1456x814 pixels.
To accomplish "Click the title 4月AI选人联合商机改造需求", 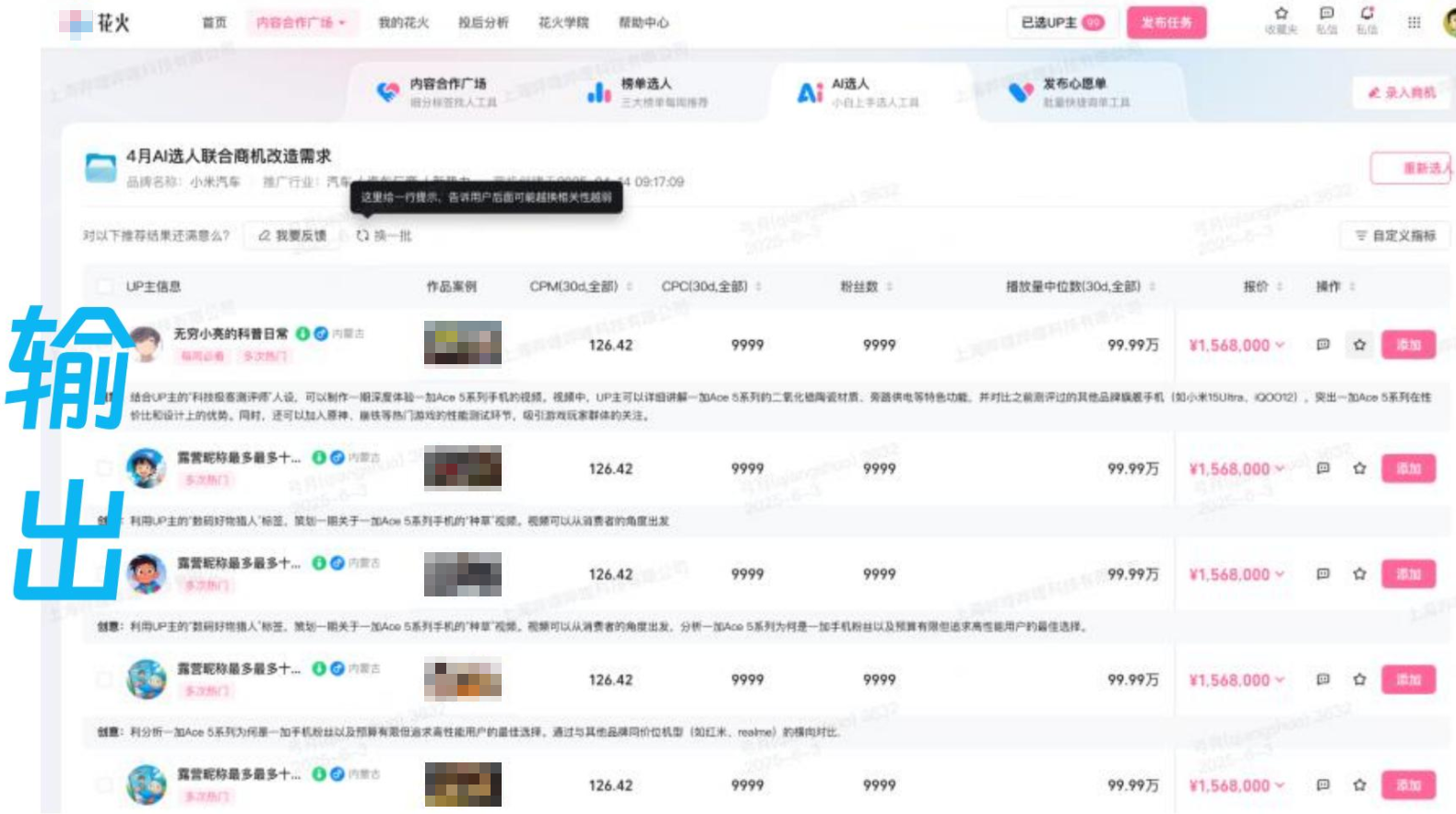I will (x=229, y=156).
